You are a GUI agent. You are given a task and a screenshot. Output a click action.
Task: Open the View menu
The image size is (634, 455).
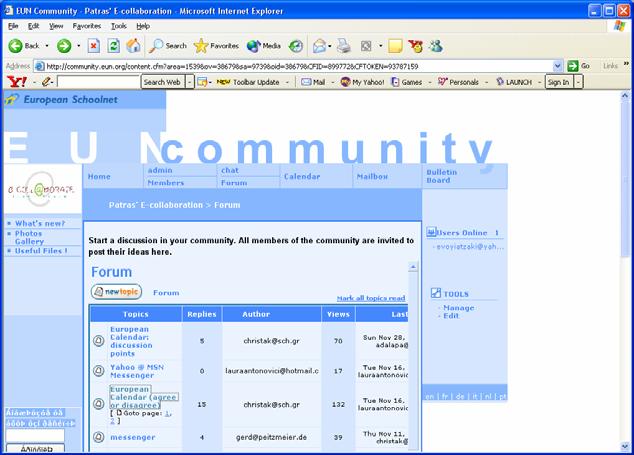(x=56, y=26)
